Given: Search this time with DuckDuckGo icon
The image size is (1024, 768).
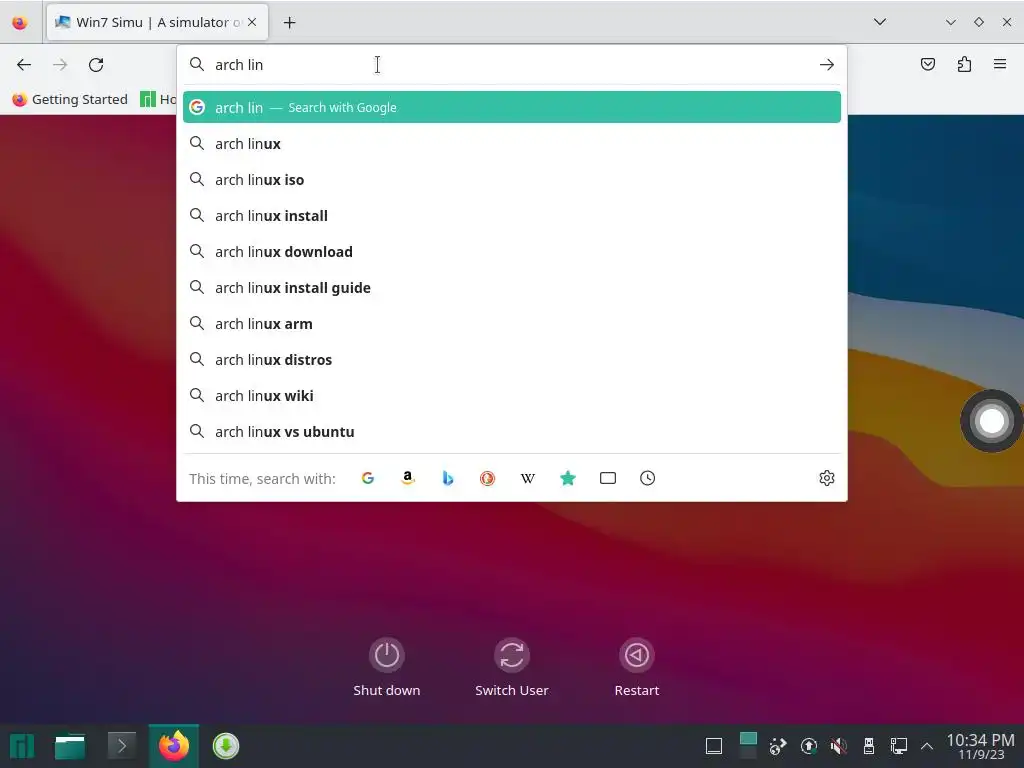Looking at the screenshot, I should click(x=488, y=478).
